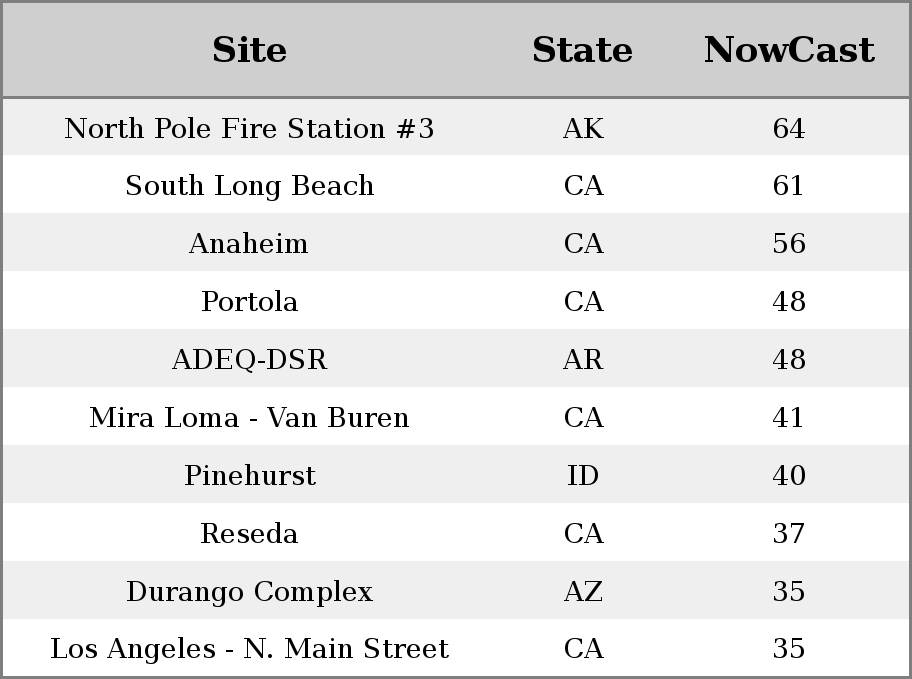Select the Portola site cell
Image resolution: width=912 pixels, height=679 pixels.
click(250, 301)
